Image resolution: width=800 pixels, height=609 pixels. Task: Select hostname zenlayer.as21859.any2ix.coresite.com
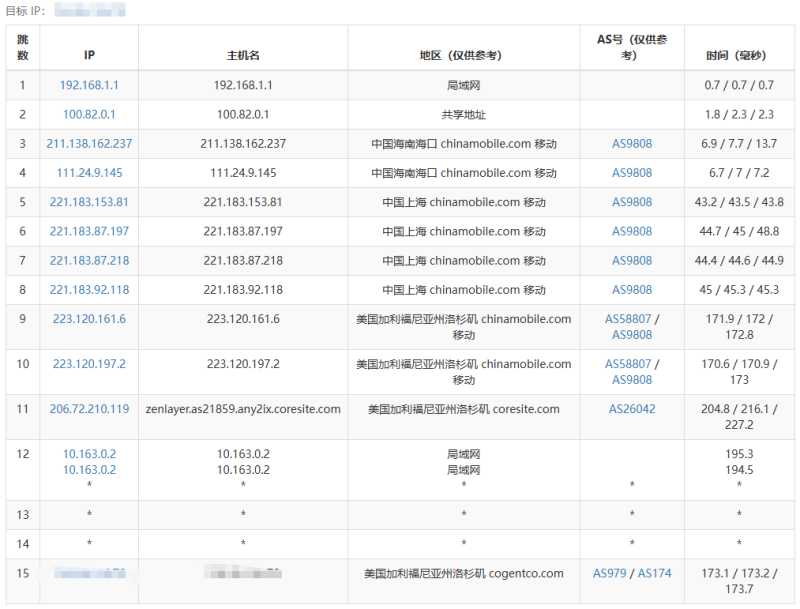(243, 409)
